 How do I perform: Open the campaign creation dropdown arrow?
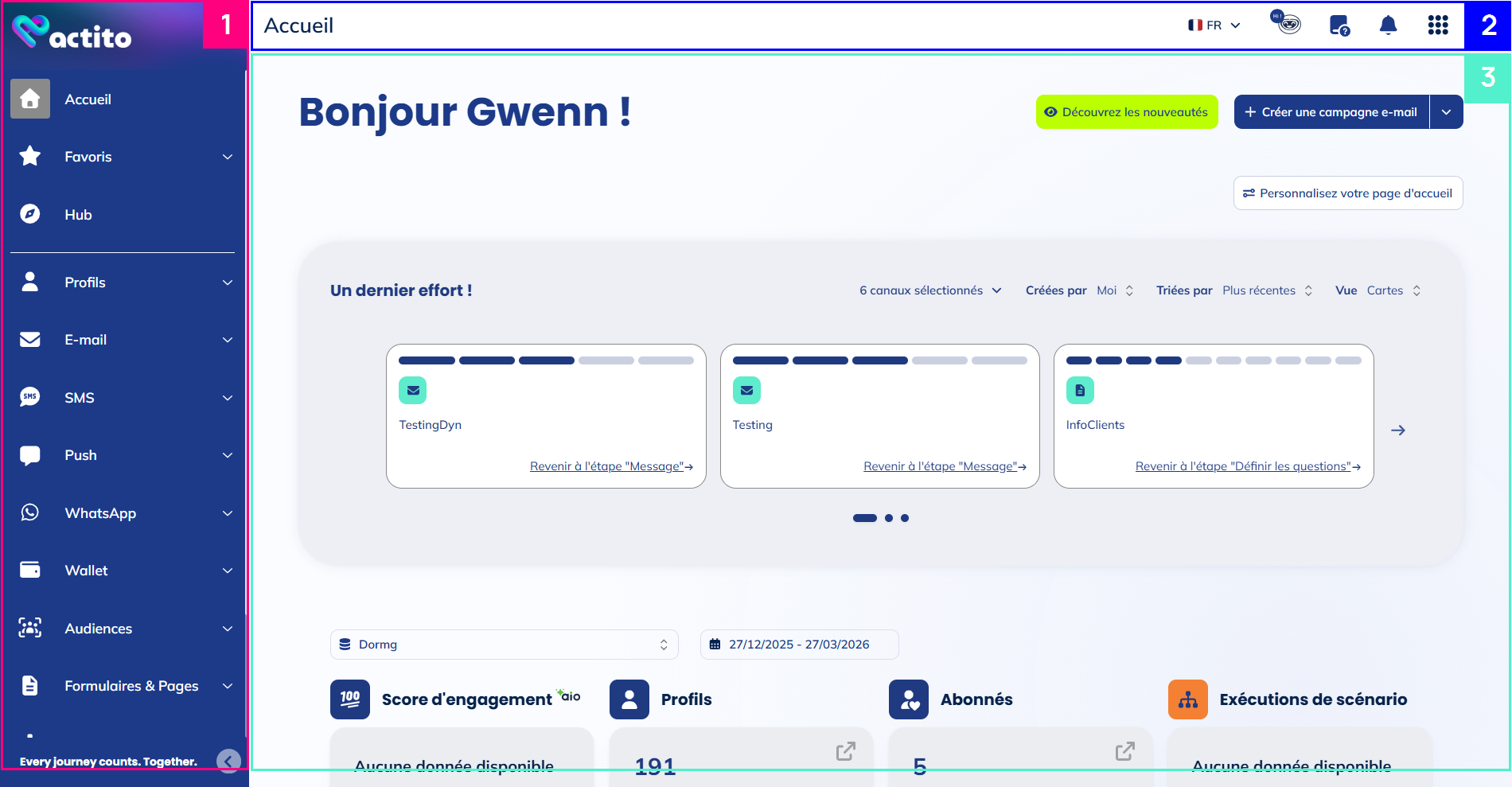coord(1446,112)
